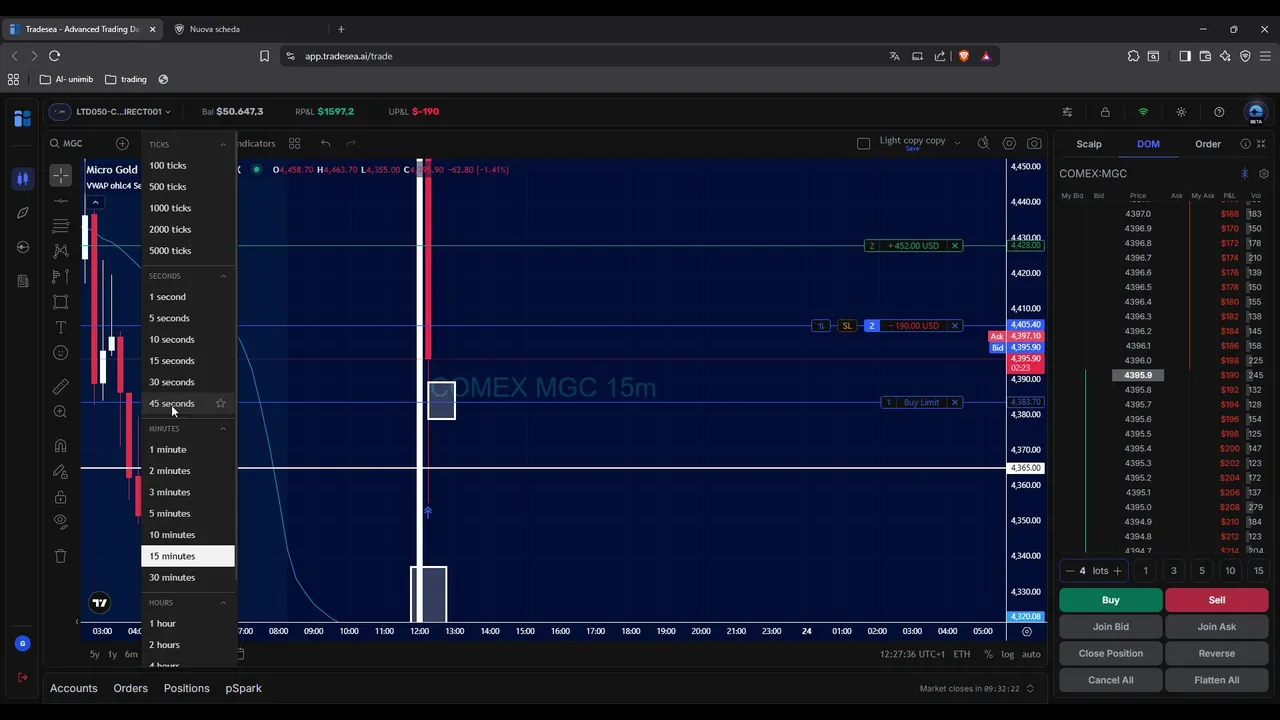Open the chart layout grid icon

294,144
